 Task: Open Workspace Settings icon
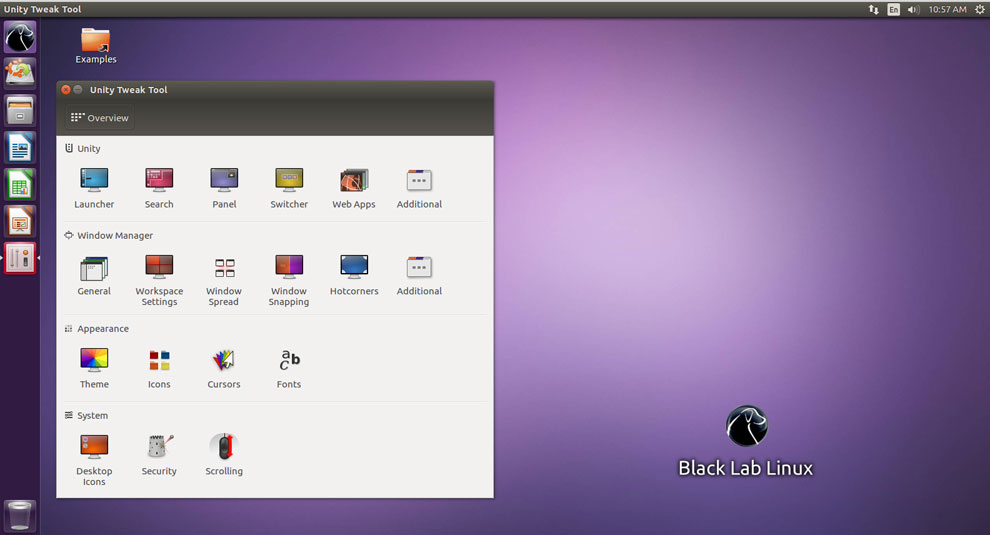click(x=159, y=280)
